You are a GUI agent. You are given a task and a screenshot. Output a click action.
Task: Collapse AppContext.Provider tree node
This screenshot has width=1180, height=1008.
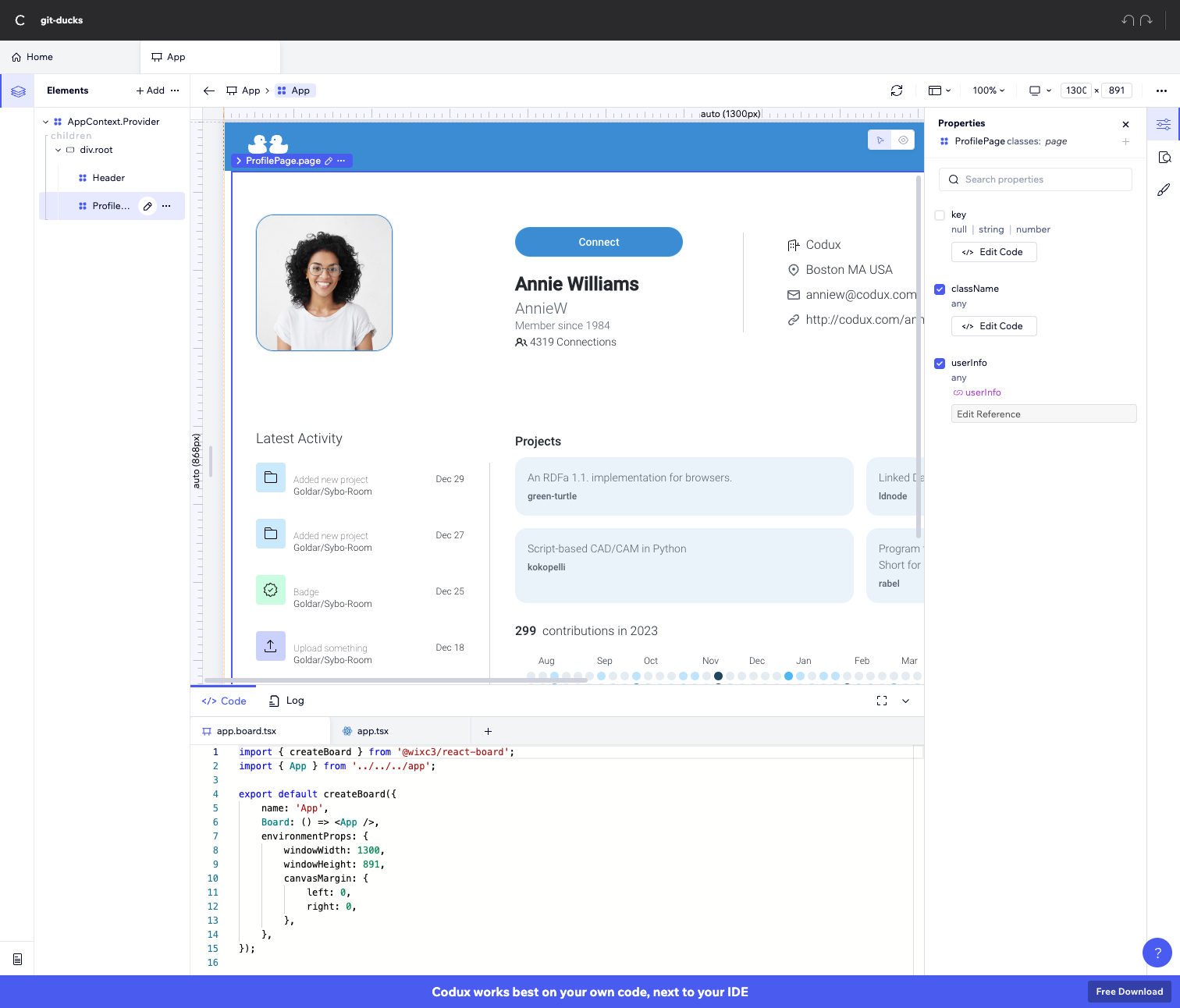pyautogui.click(x=45, y=122)
